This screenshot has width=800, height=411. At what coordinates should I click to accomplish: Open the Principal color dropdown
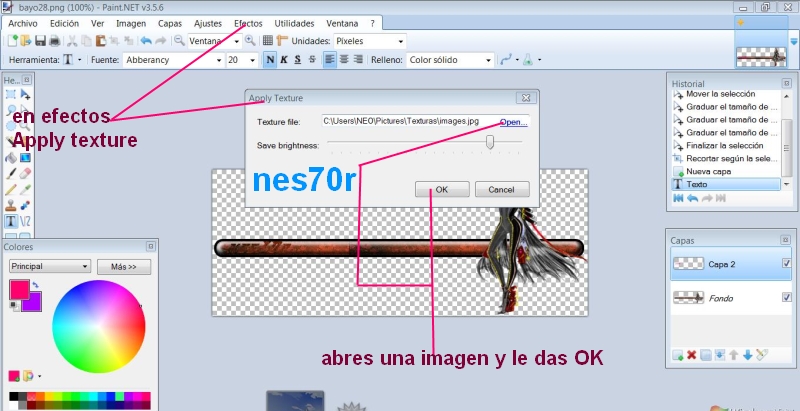coord(50,266)
